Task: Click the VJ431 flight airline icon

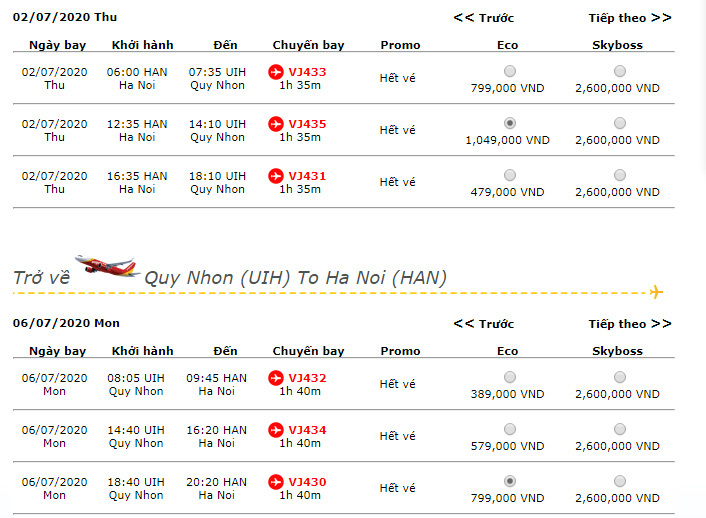Action: pos(277,176)
